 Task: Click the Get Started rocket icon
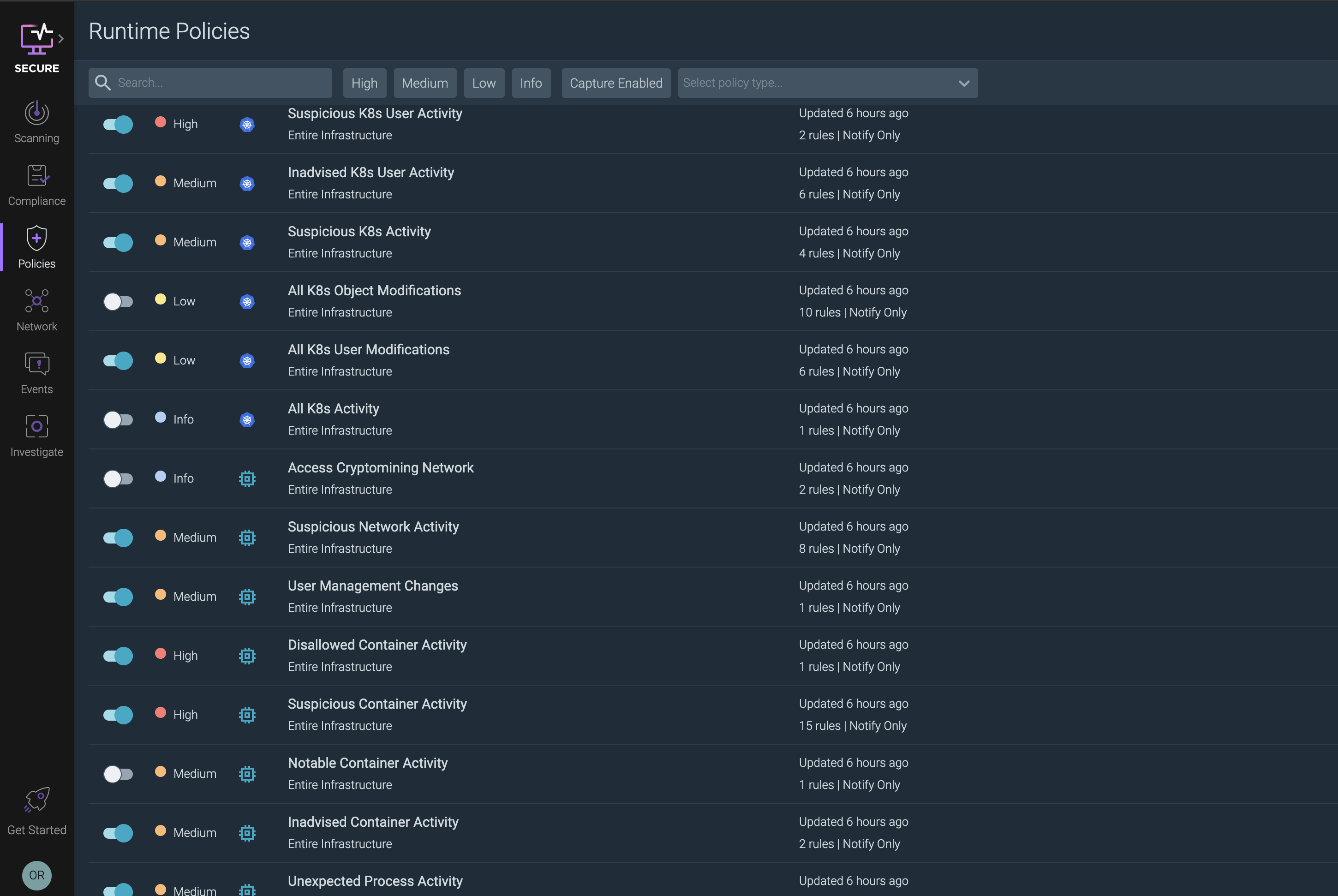coord(36,800)
